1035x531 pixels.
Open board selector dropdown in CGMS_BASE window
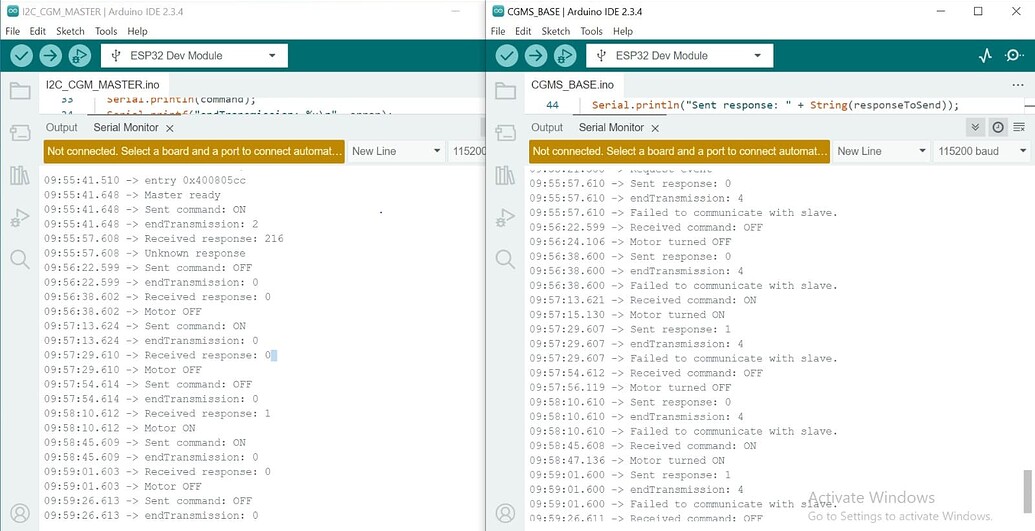coord(679,55)
